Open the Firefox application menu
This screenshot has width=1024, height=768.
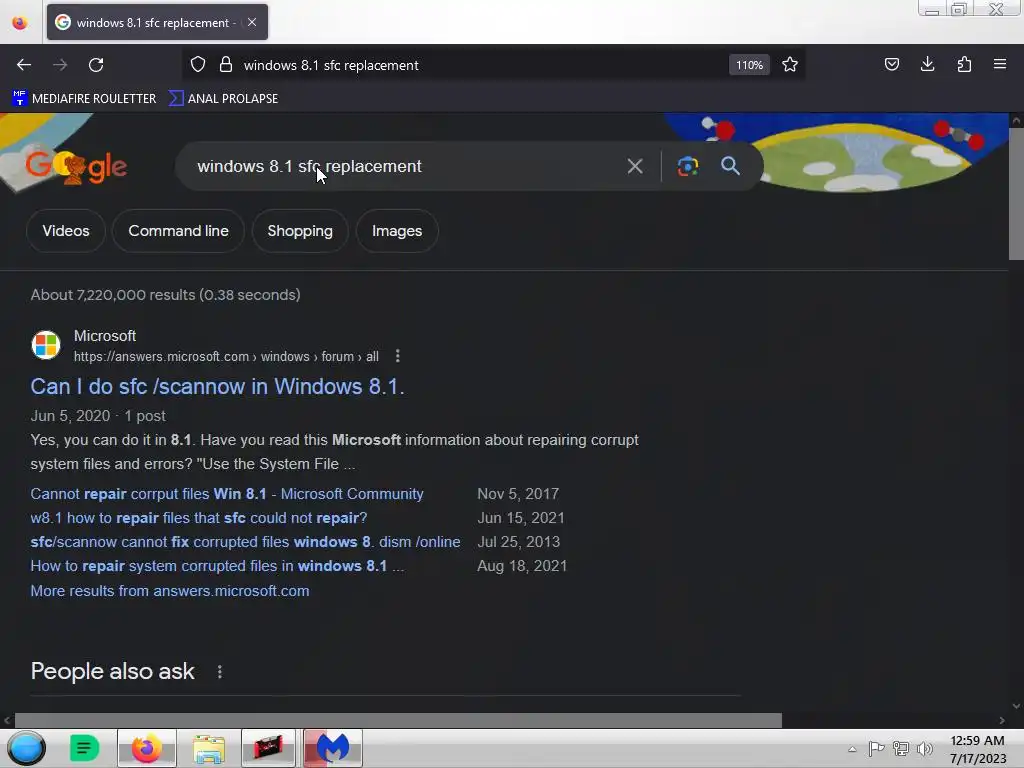click(x=1000, y=64)
